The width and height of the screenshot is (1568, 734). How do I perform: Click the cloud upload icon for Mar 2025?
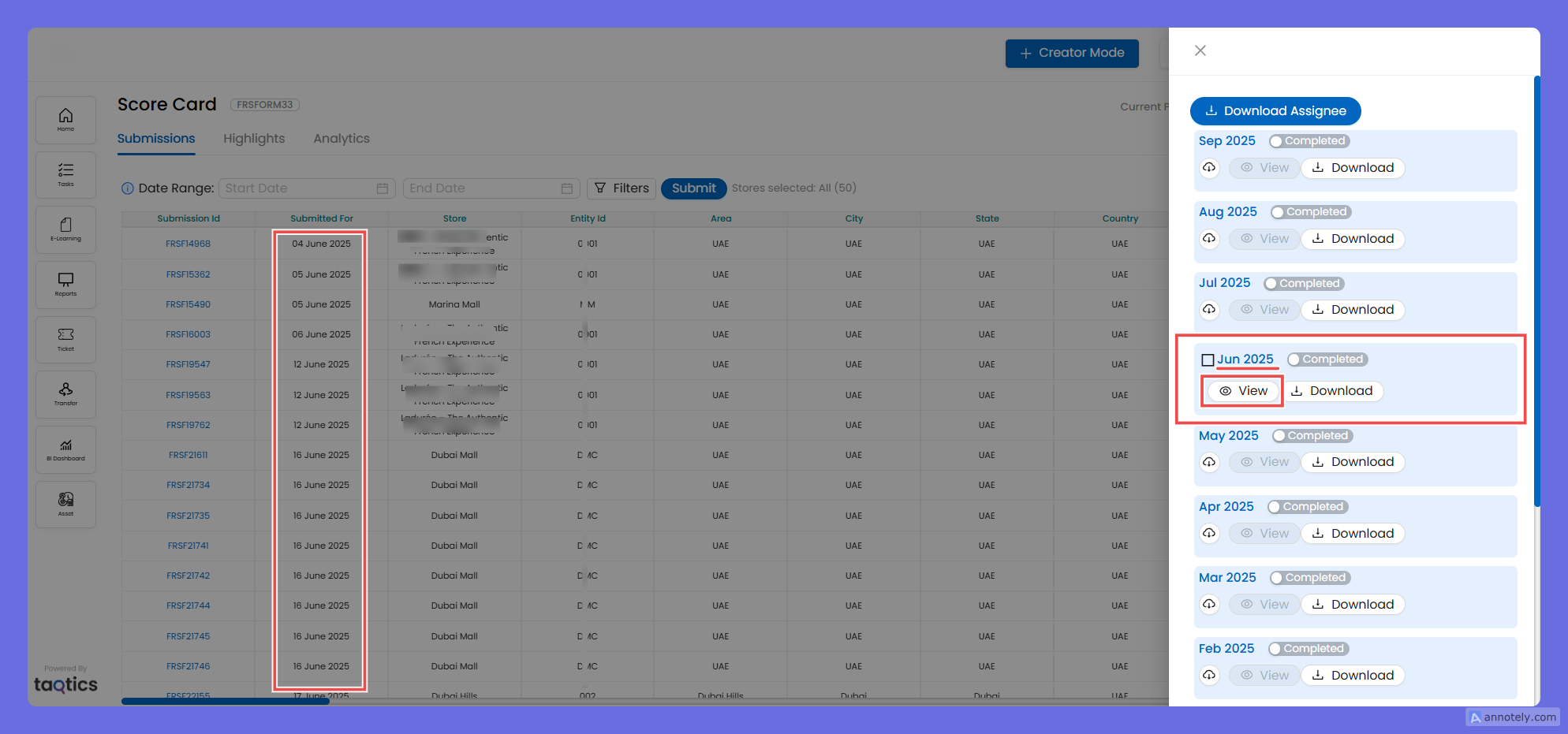tap(1209, 605)
